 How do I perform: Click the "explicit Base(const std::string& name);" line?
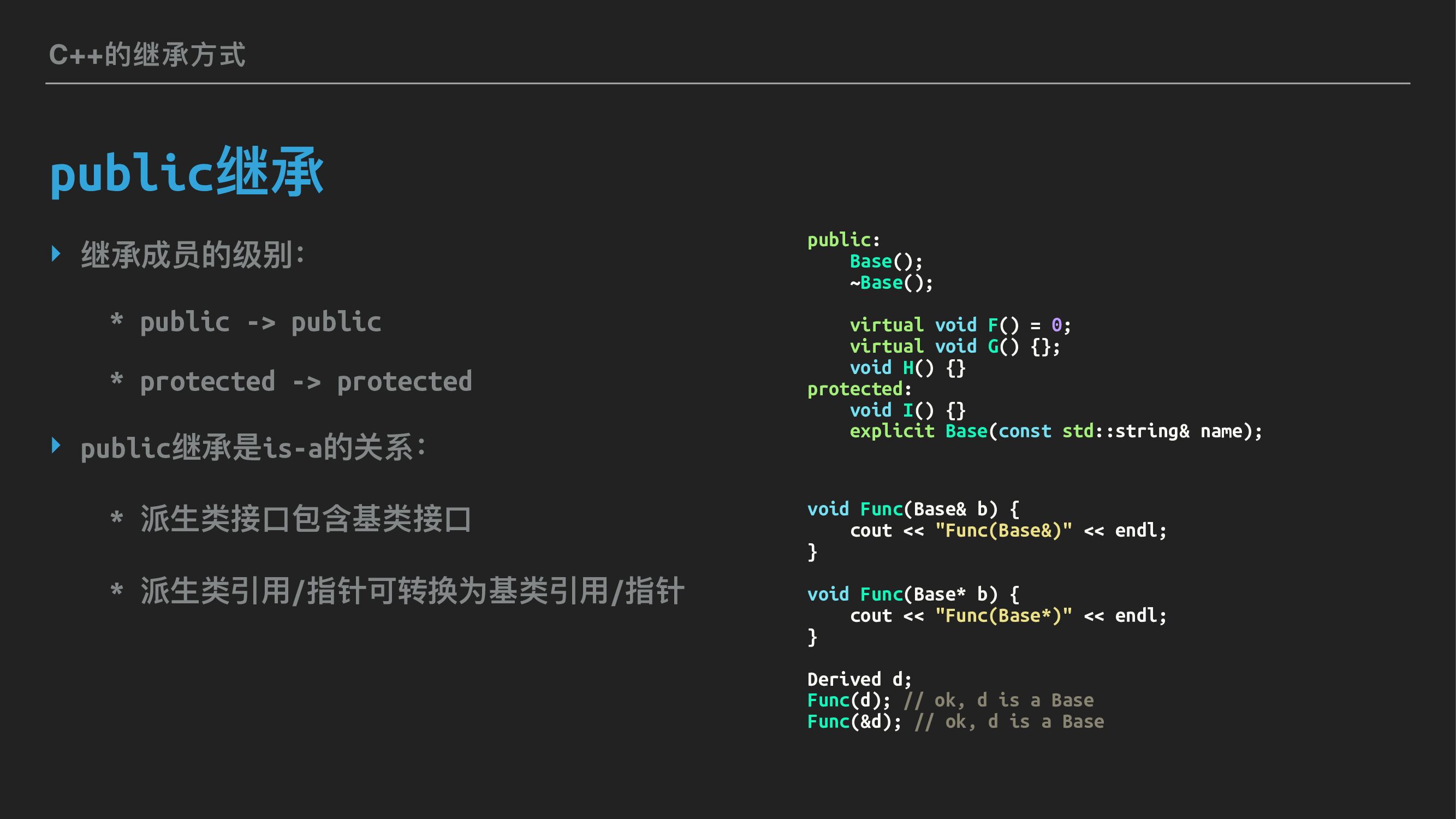(1055, 431)
